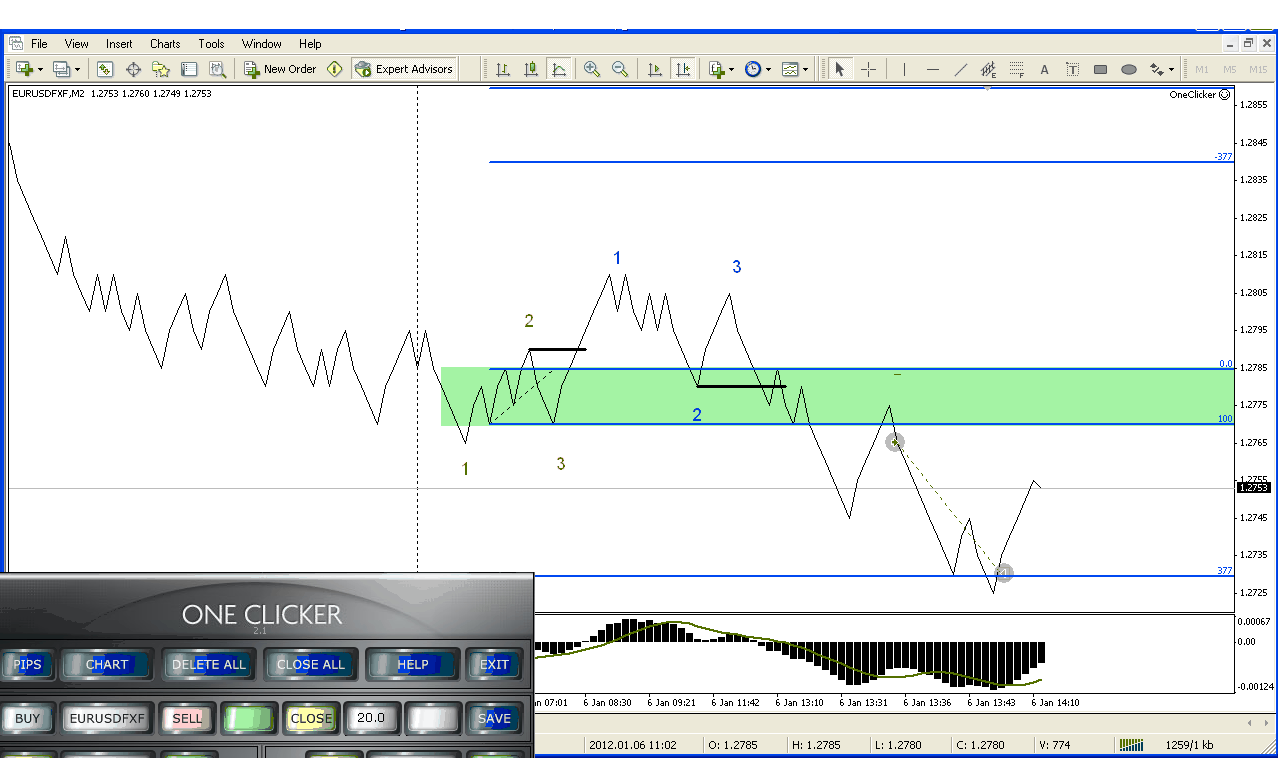Switch chart to candlesticks mode
The width and height of the screenshot is (1280, 758).
click(x=531, y=69)
